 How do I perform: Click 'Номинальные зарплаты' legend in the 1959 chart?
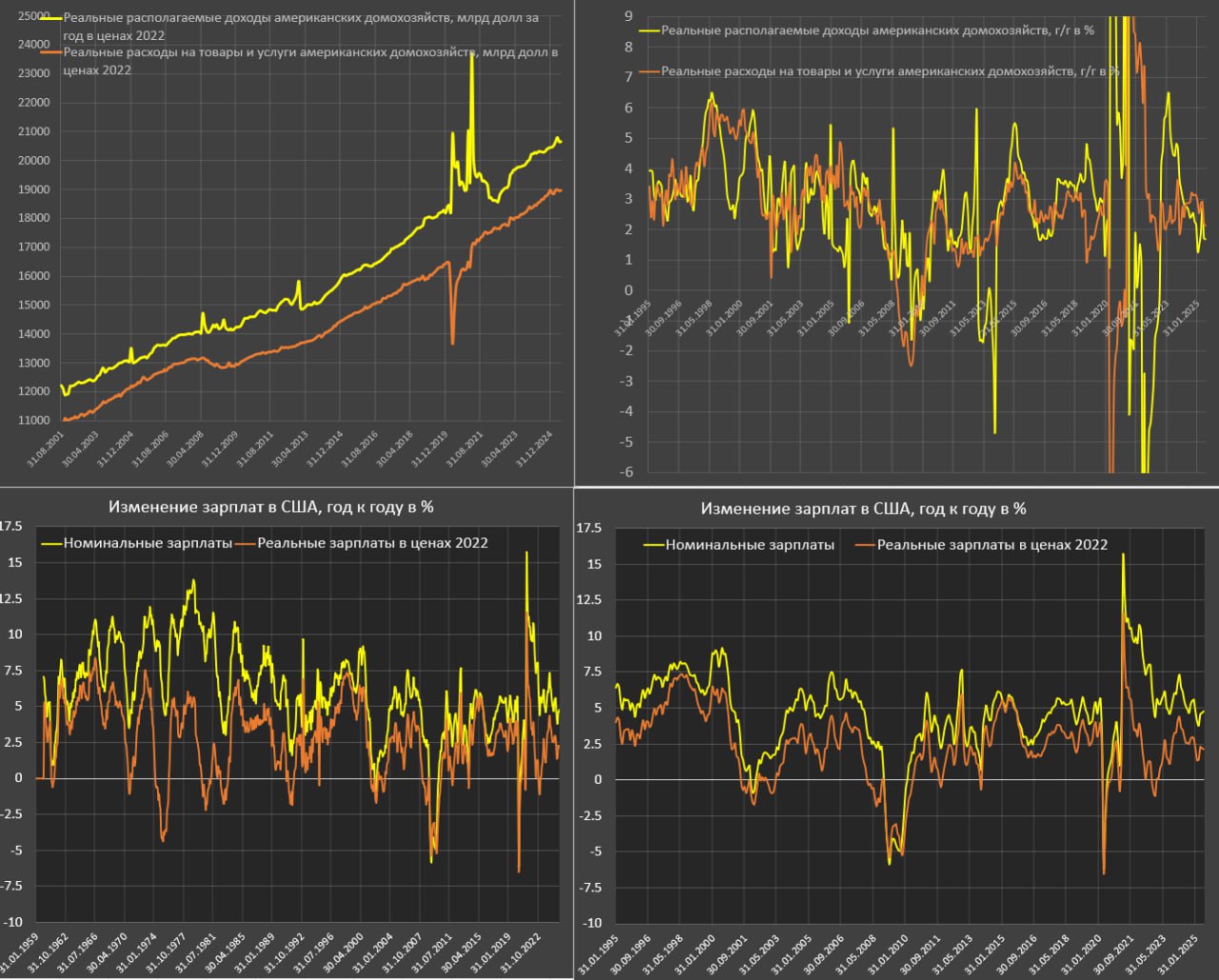[136, 543]
